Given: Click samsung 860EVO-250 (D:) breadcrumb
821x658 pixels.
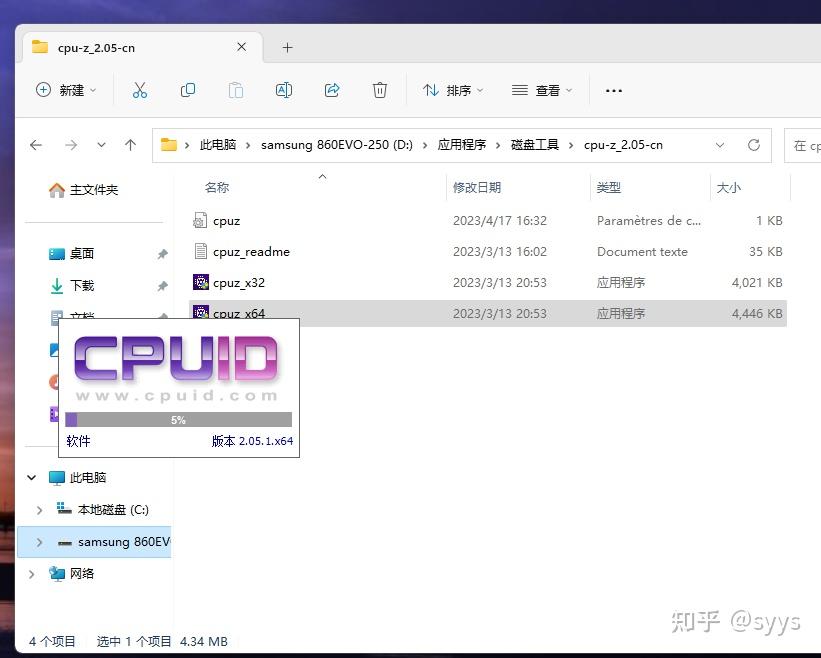Looking at the screenshot, I should pos(337,145).
